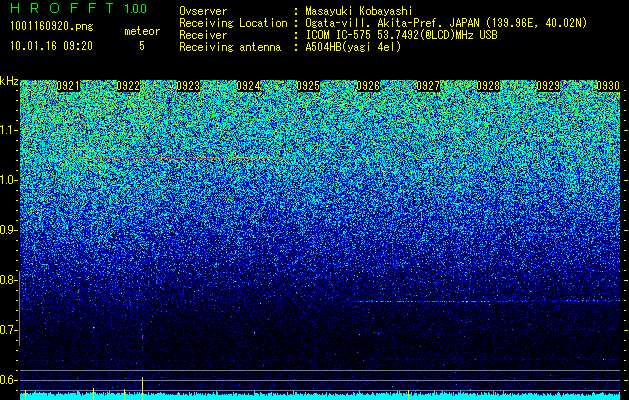Click the 0.8 kHz axis label
Image resolution: width=629 pixels, height=400 pixels.
[8, 280]
